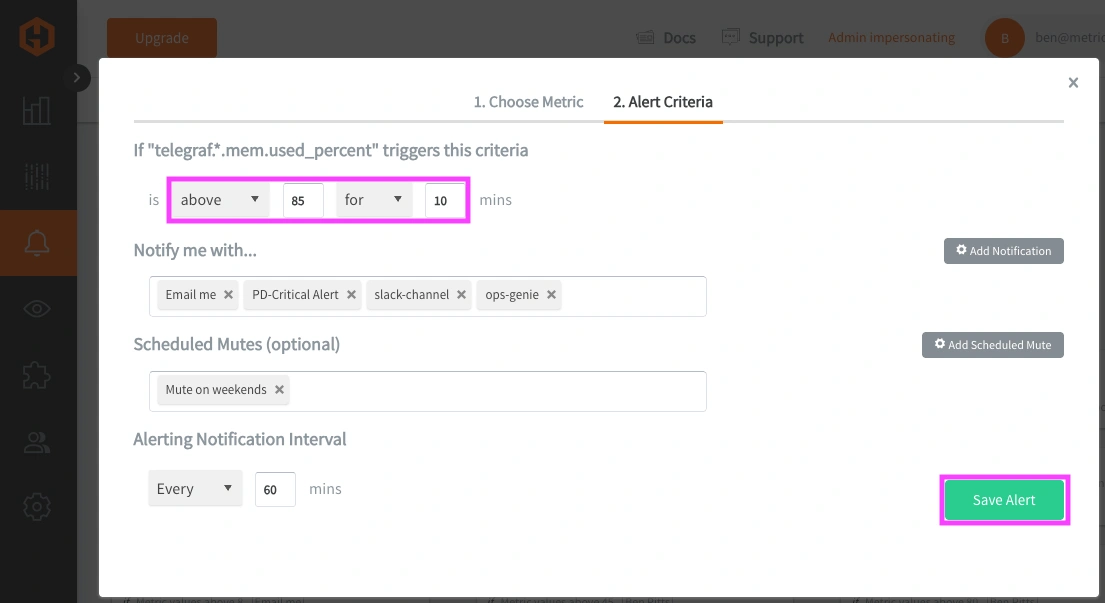Switch to Choose Metric tab
1105x603 pixels.
click(x=529, y=102)
